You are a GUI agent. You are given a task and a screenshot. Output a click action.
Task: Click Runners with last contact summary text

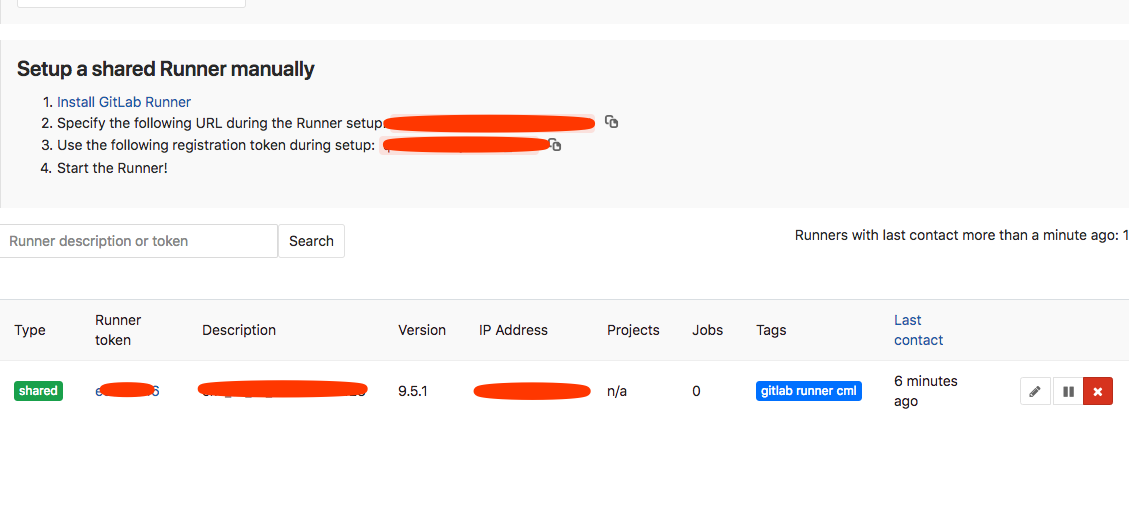pos(962,235)
